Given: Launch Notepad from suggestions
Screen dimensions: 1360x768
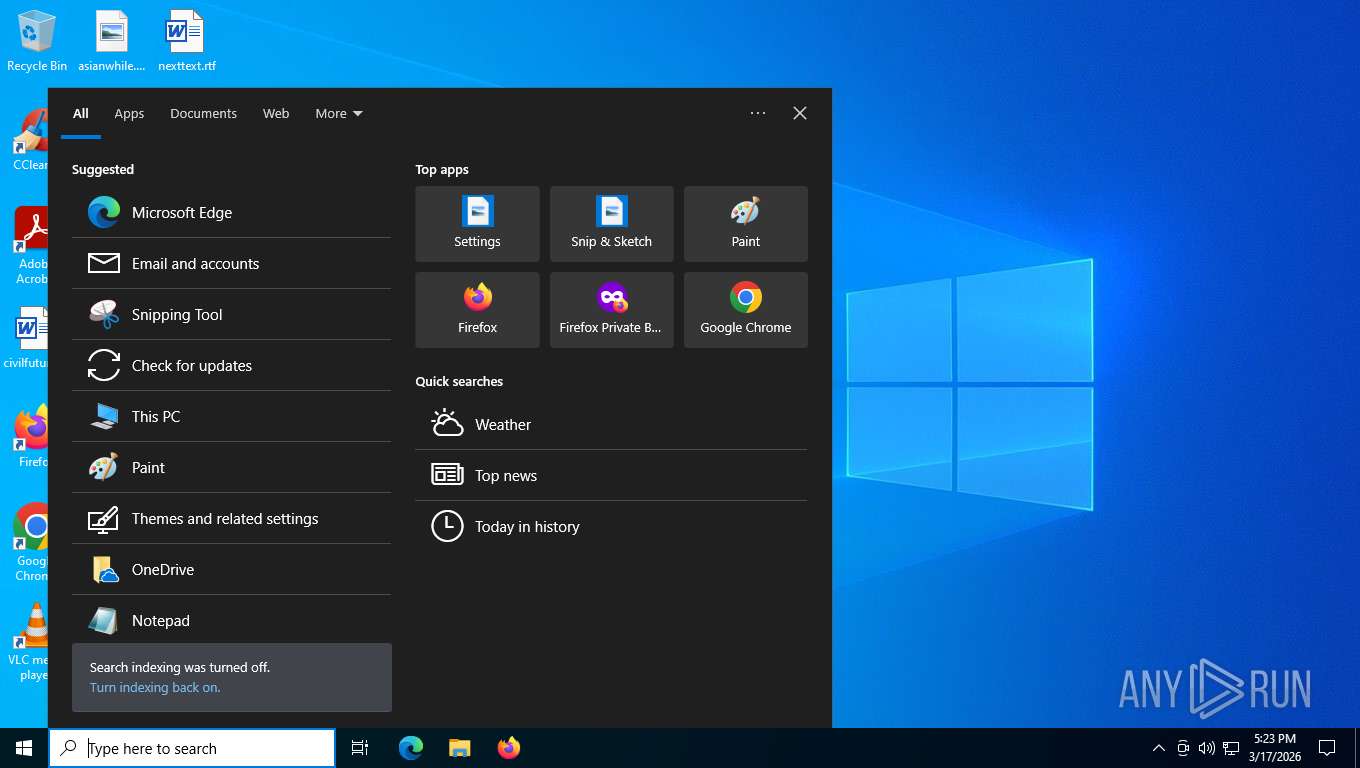Looking at the screenshot, I should pyautogui.click(x=231, y=619).
